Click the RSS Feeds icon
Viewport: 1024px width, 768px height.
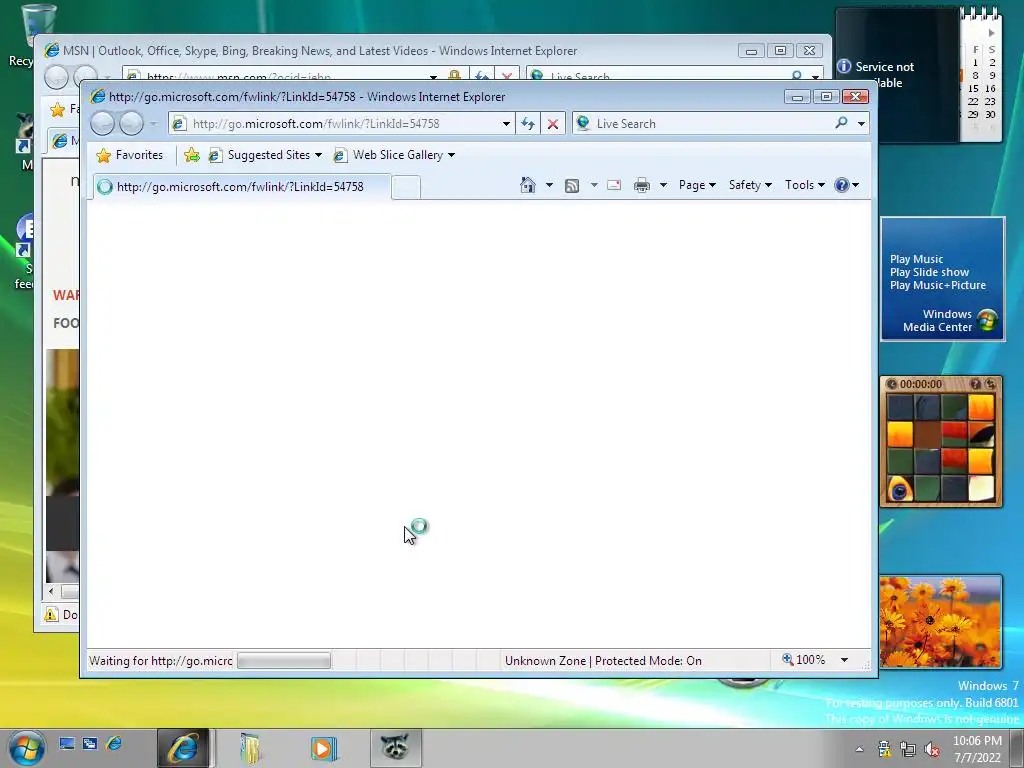572,185
